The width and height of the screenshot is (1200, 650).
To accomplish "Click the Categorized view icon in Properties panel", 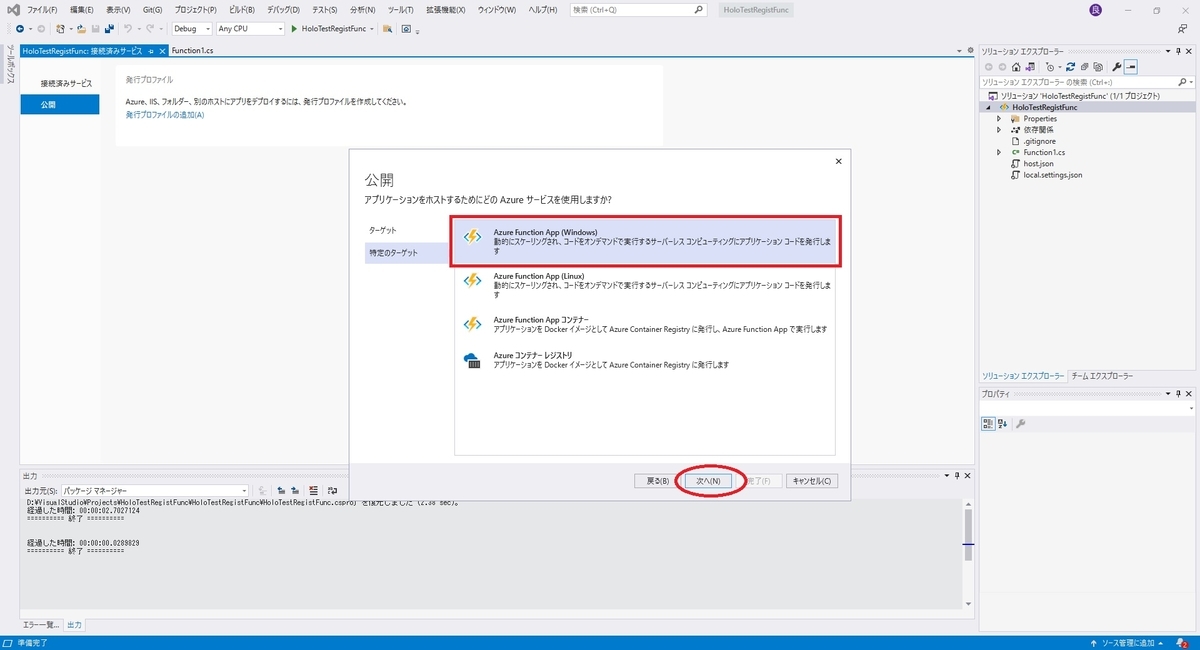I will [x=987, y=424].
